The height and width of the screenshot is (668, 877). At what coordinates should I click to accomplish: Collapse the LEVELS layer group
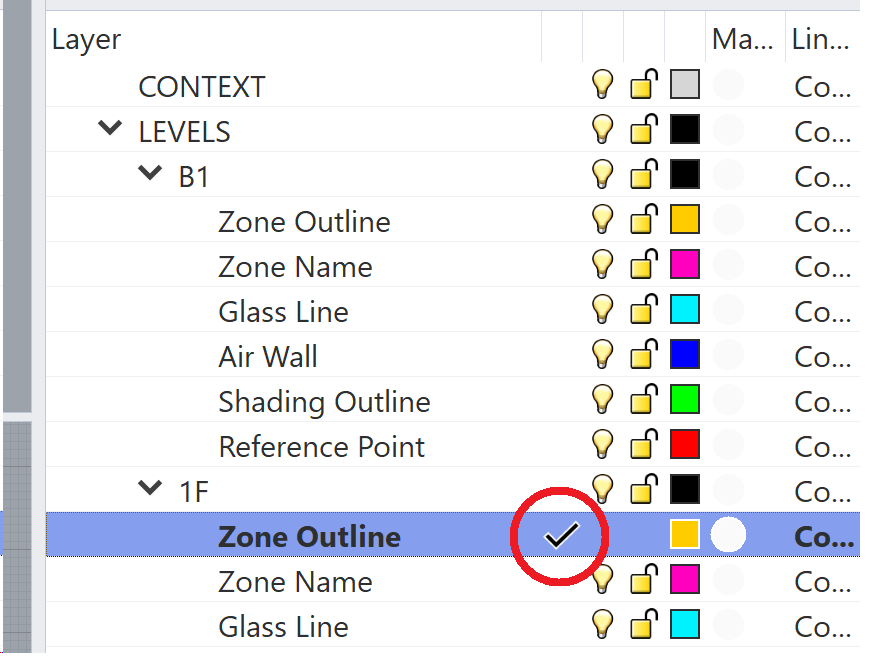click(x=110, y=129)
